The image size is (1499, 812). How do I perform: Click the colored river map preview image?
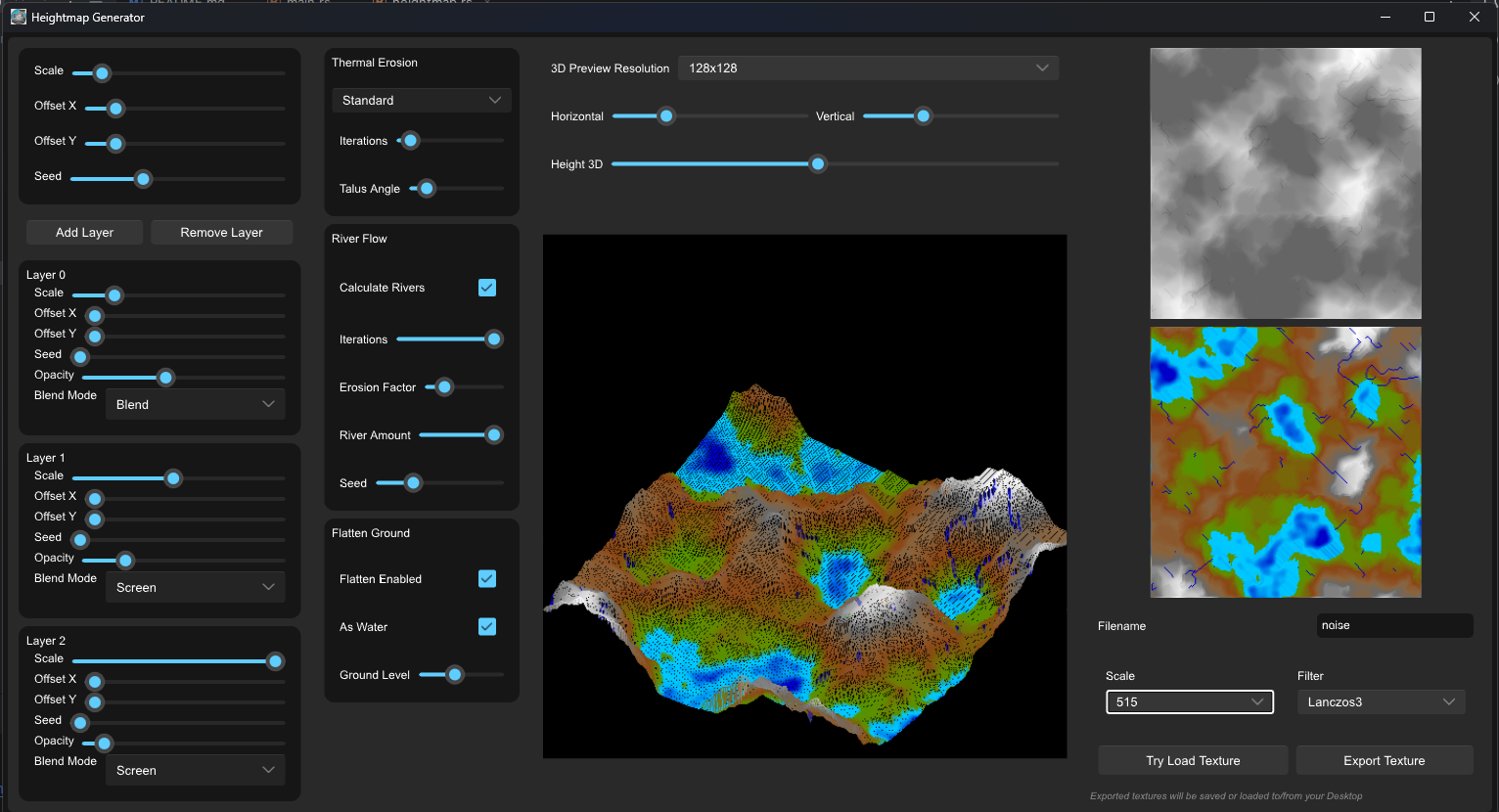(x=1285, y=462)
